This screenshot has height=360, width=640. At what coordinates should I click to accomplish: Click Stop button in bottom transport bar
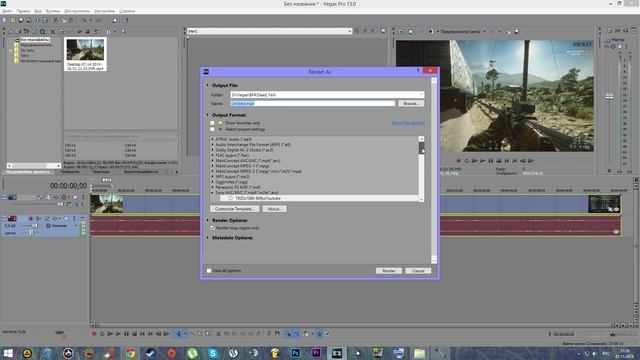134,334
